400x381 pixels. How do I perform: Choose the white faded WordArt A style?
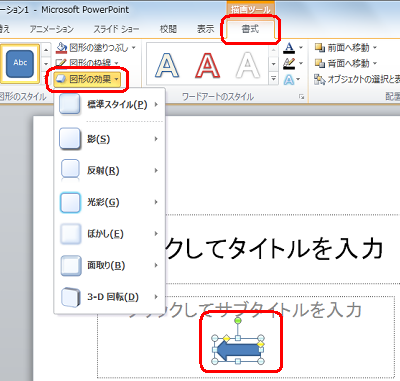(247, 65)
